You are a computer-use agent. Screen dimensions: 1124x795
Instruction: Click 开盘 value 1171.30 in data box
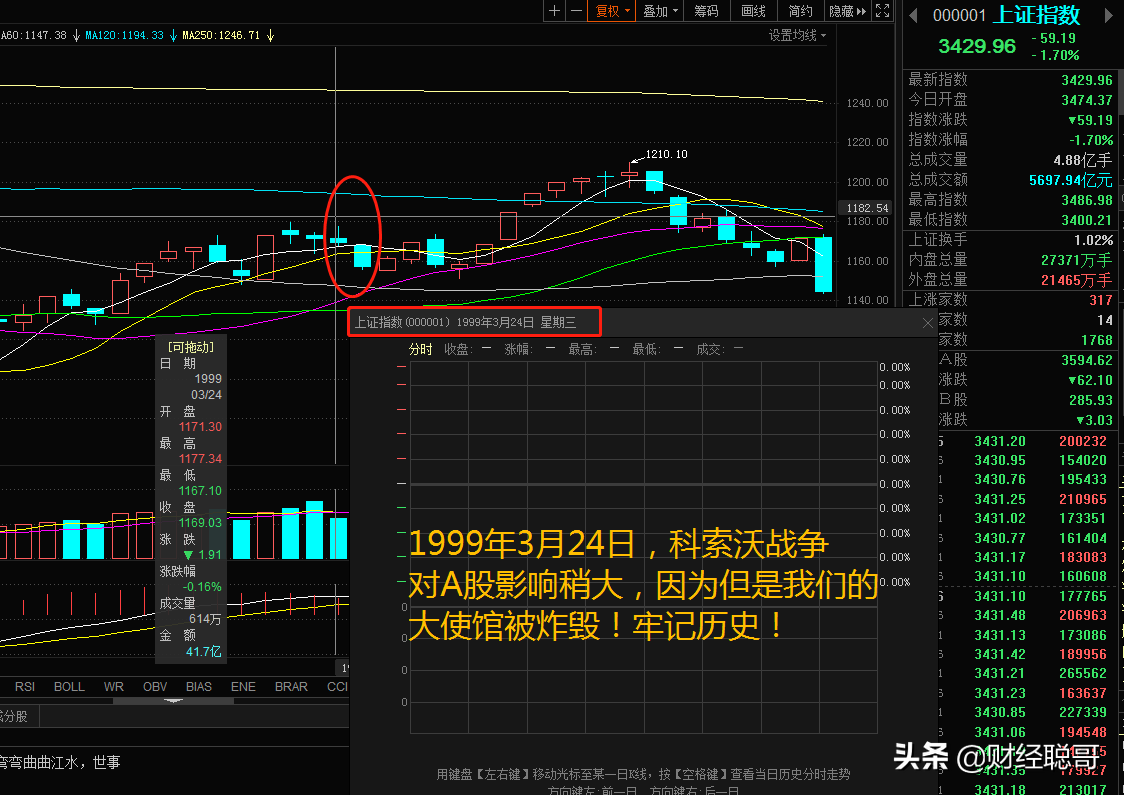[x=200, y=427]
